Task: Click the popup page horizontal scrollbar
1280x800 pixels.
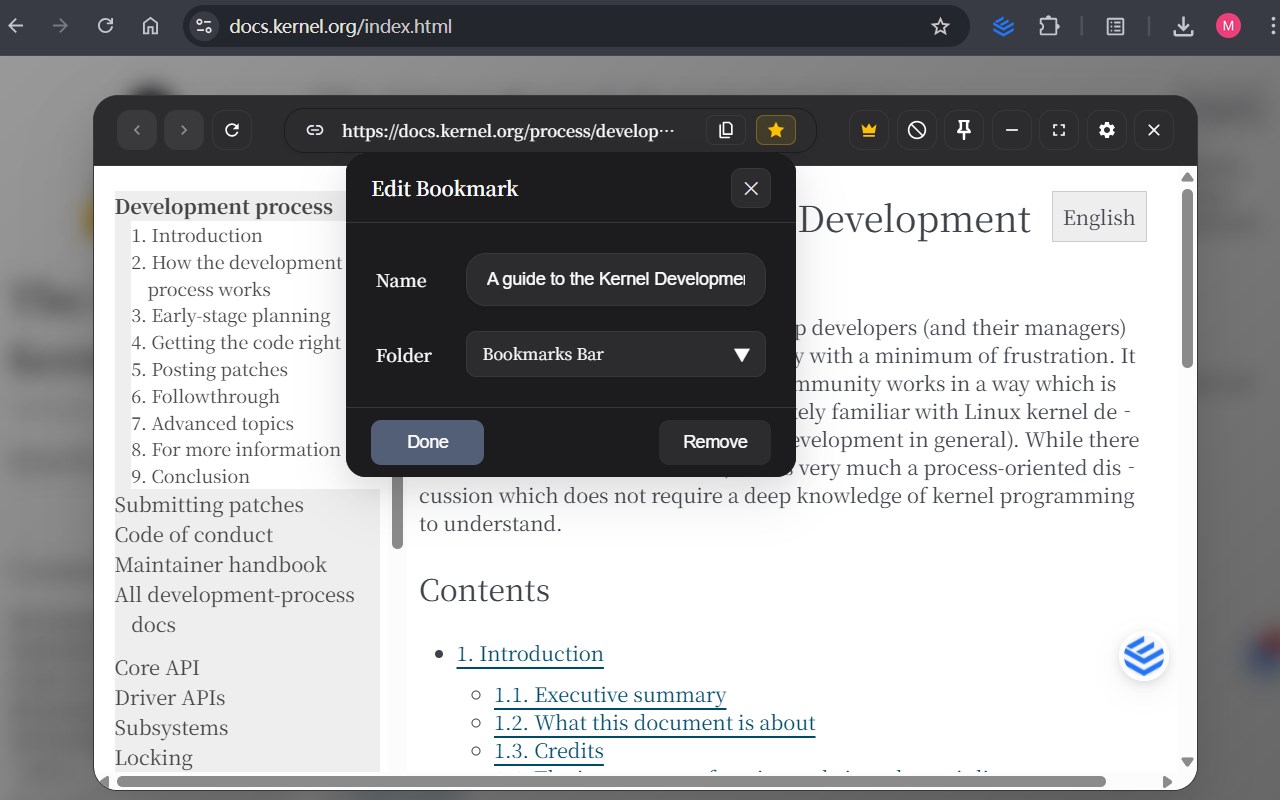Action: tap(611, 781)
